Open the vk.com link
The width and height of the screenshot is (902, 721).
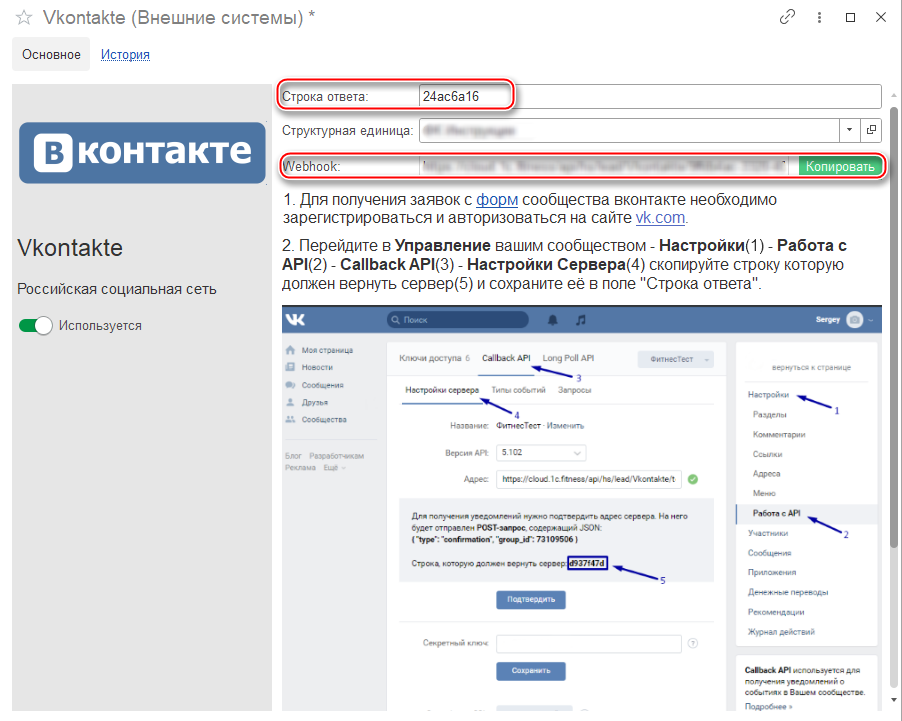[660, 218]
